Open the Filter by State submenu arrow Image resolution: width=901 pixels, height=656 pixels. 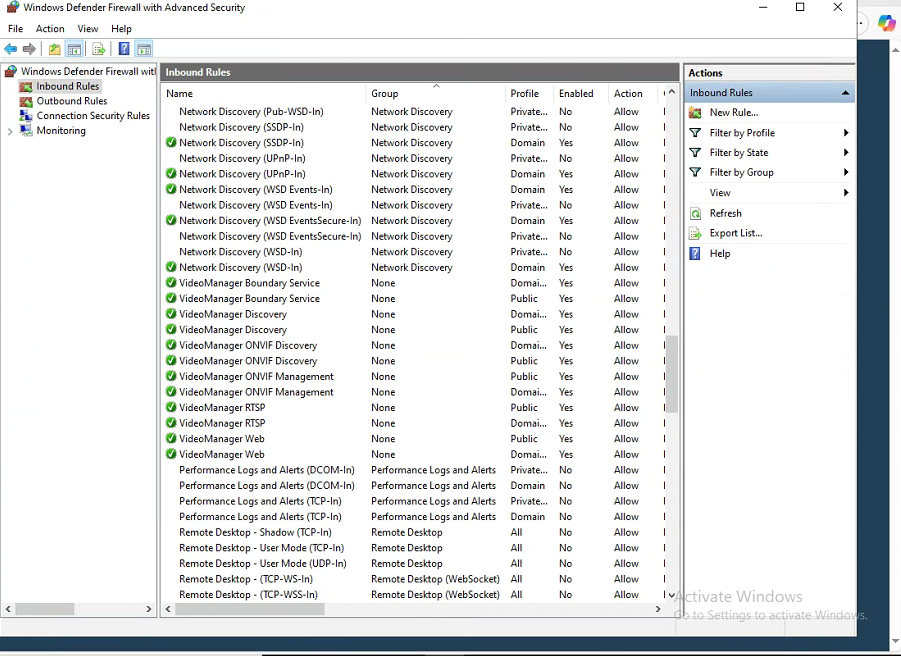(846, 152)
